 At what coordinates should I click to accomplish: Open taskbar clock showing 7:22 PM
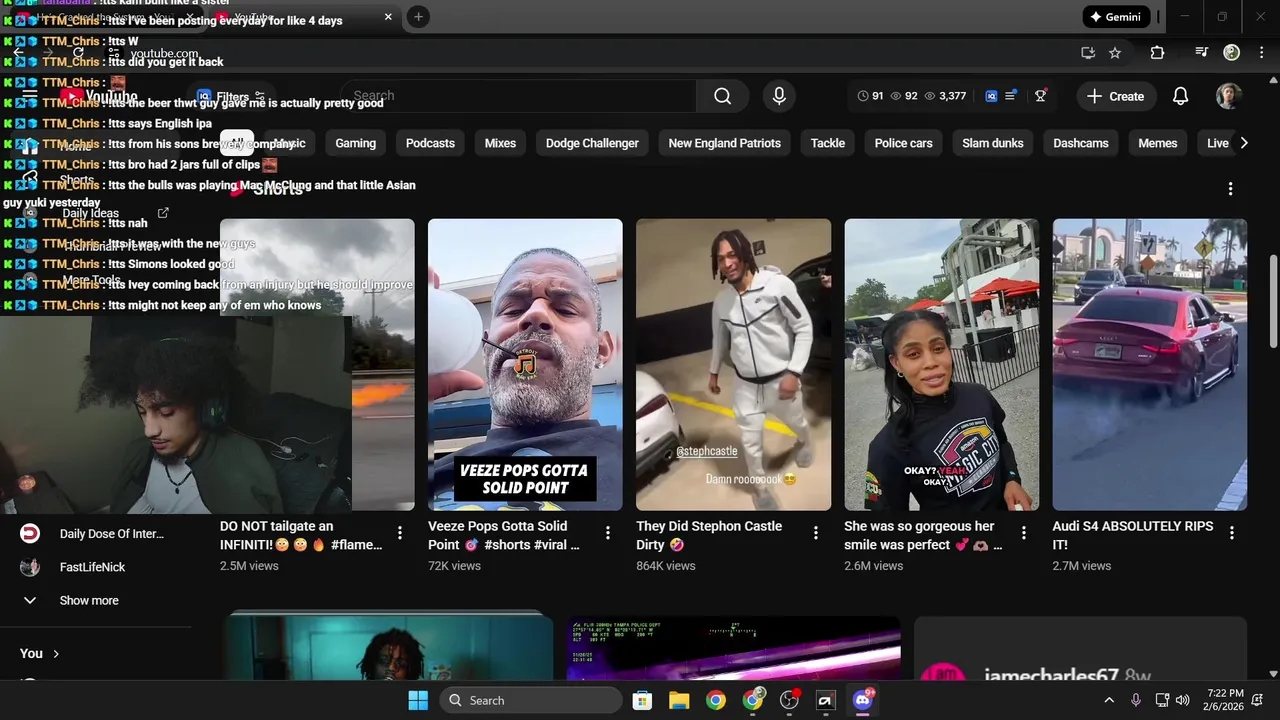1225,700
